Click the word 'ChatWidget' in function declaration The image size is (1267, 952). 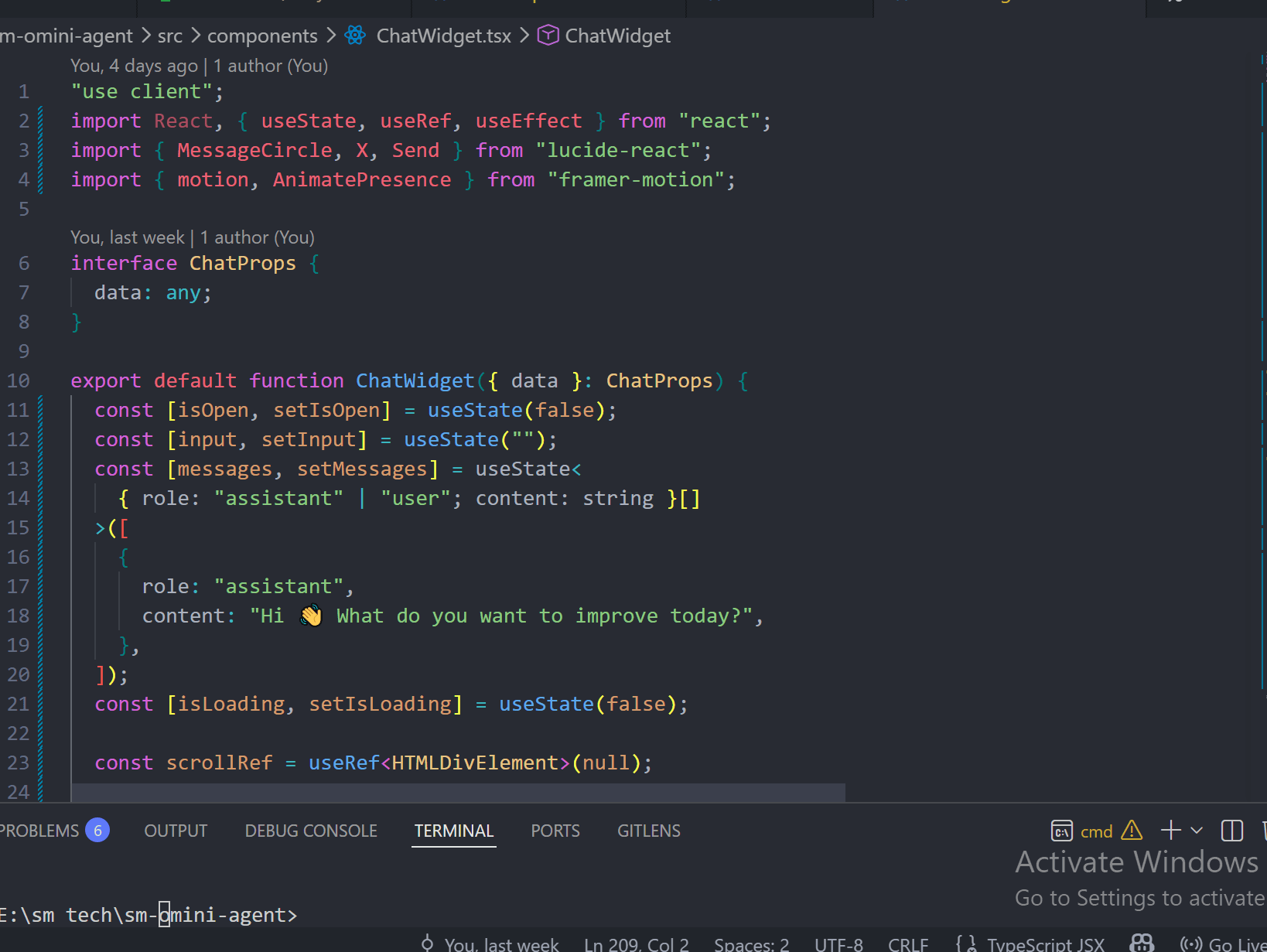pos(415,380)
